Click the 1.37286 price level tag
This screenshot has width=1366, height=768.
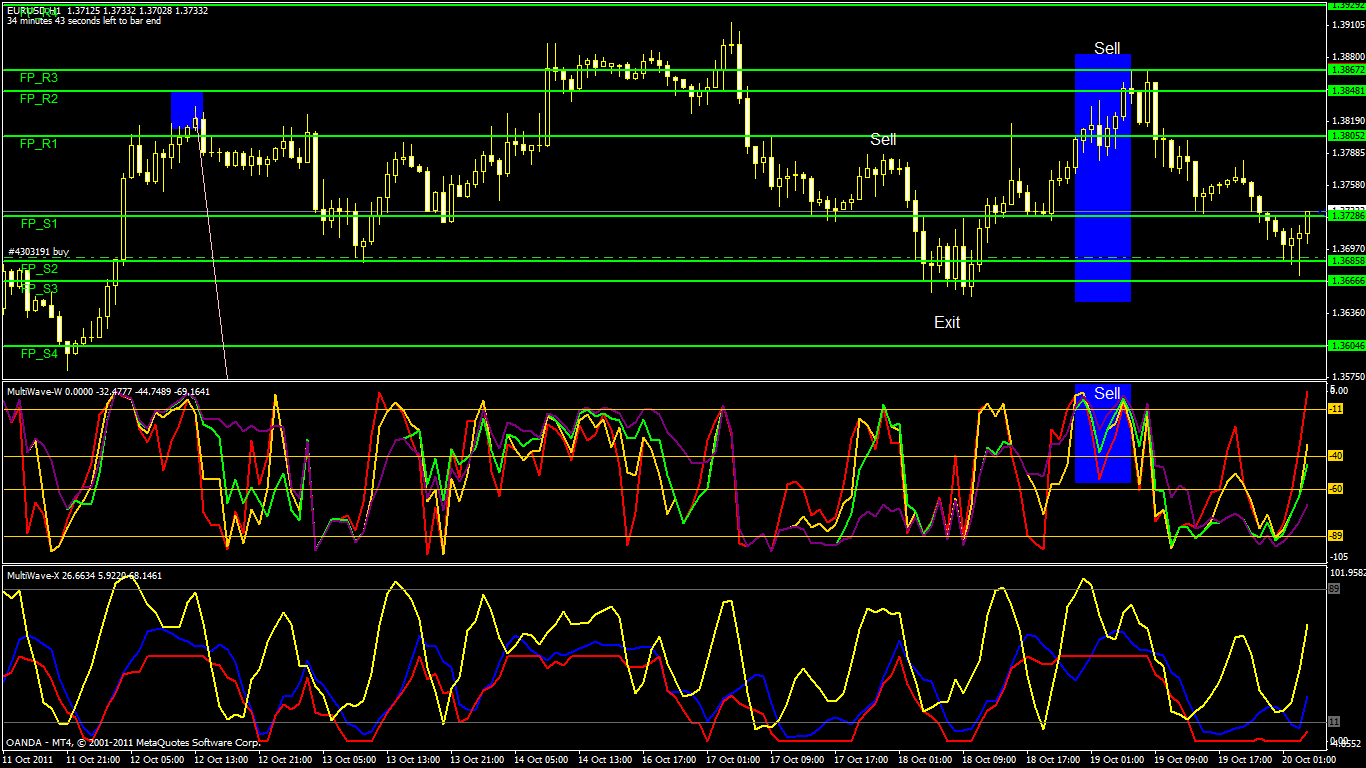(1346, 215)
